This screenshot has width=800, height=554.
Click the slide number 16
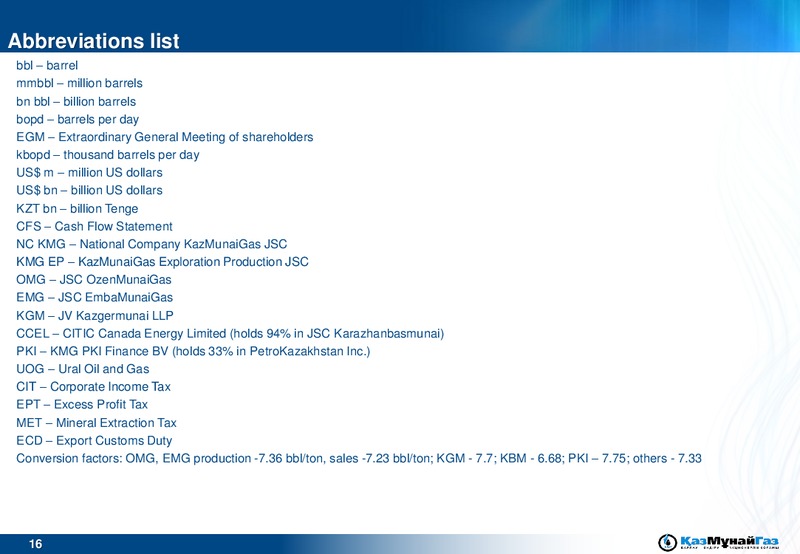click(36, 544)
